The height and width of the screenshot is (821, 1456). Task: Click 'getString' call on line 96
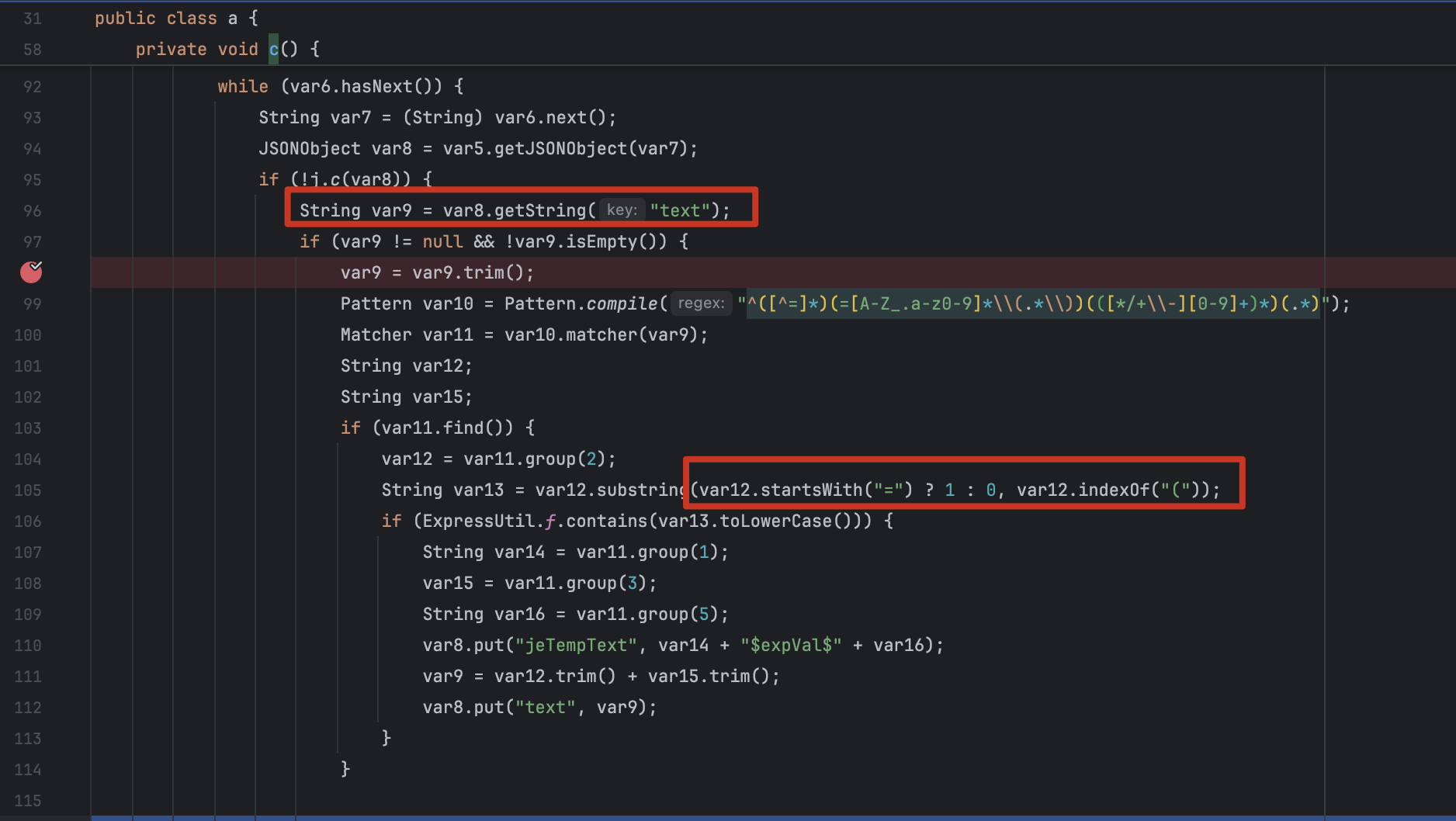540,210
